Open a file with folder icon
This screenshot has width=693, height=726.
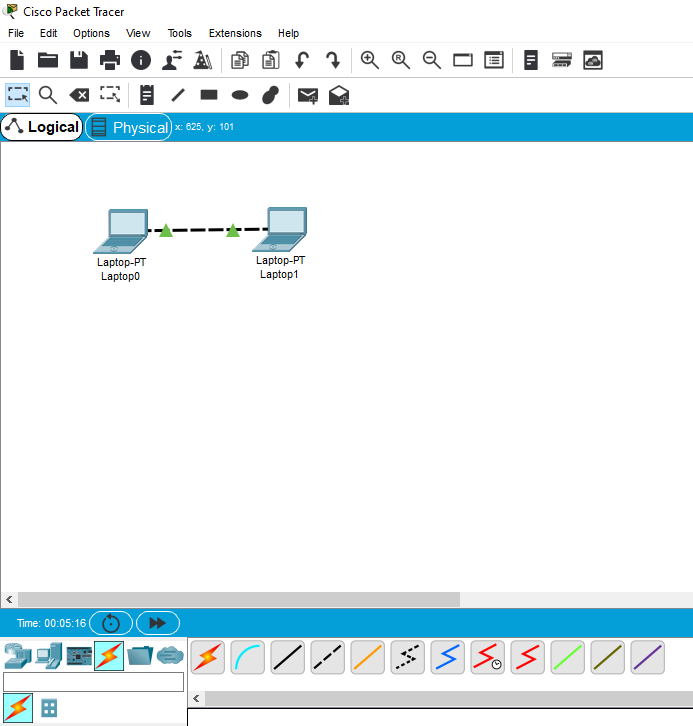[x=48, y=60]
